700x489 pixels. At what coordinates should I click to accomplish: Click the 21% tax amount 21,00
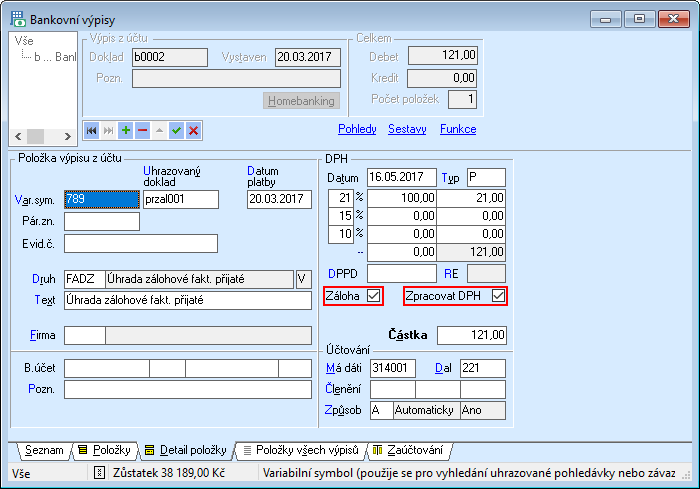[x=471, y=198]
